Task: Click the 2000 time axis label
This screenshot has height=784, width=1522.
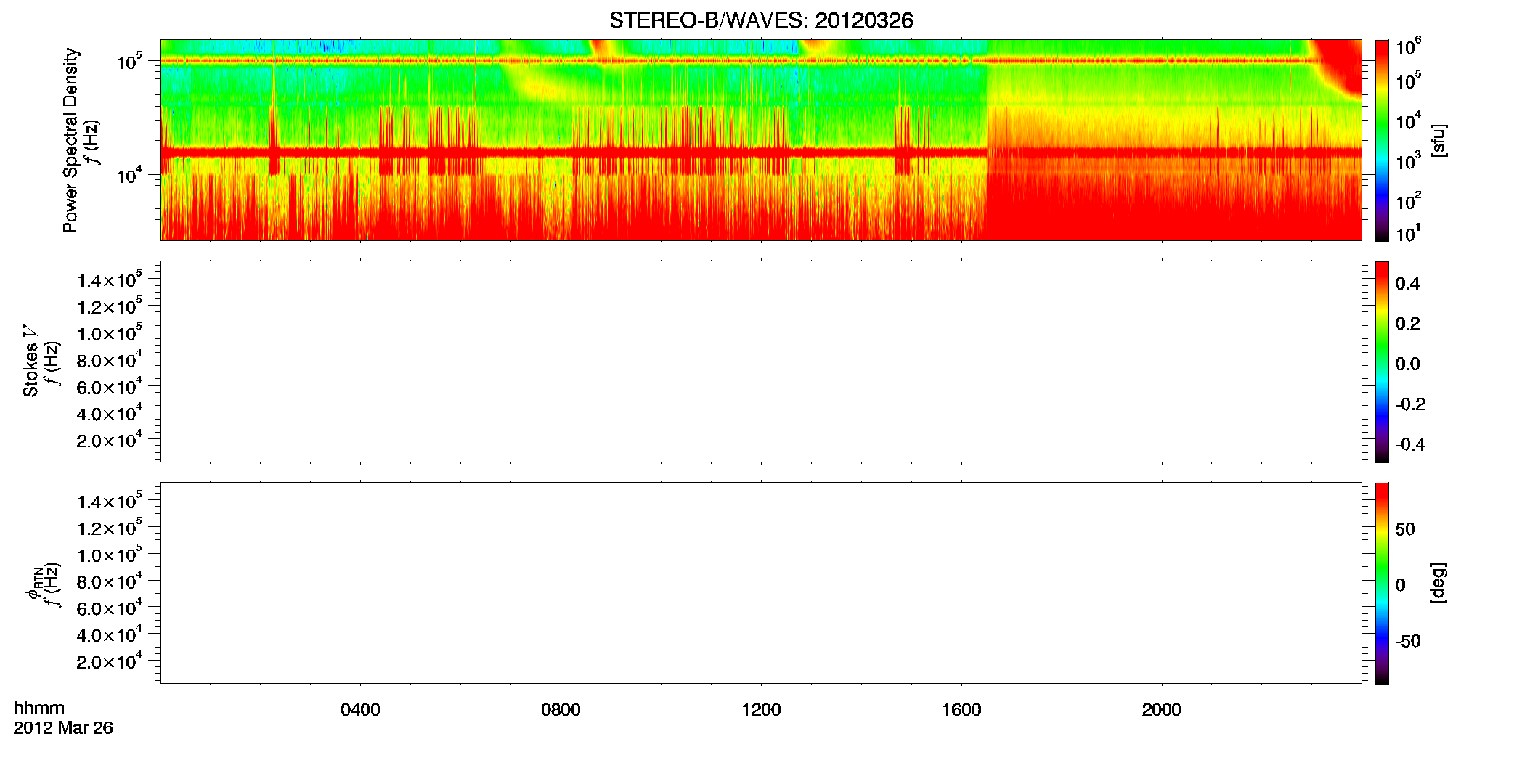Action: 1161,710
